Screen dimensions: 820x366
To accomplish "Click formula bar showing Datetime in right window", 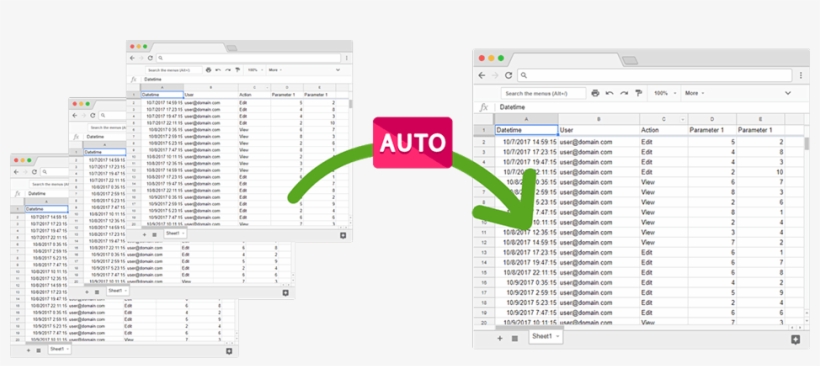I will point(648,107).
